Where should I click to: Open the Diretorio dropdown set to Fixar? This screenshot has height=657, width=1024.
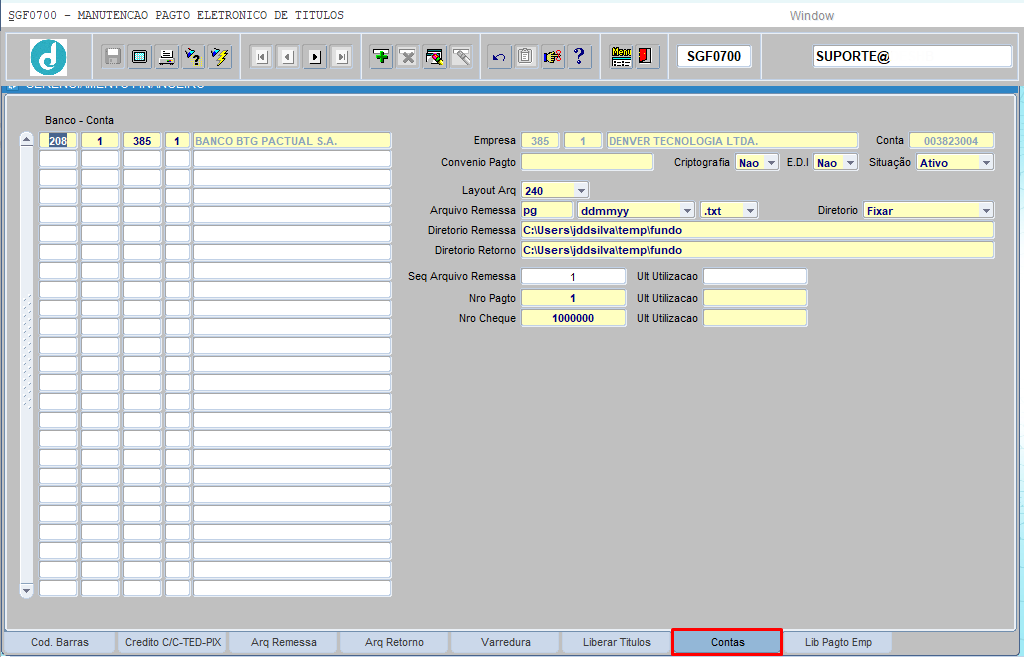(986, 211)
